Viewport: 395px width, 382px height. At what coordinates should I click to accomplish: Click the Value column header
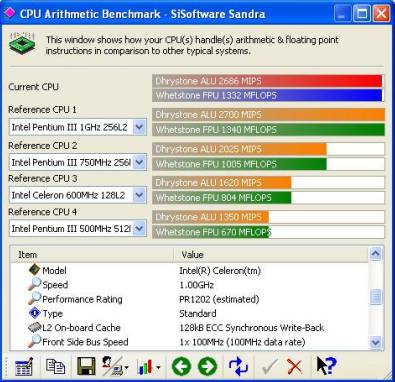[x=271, y=255]
